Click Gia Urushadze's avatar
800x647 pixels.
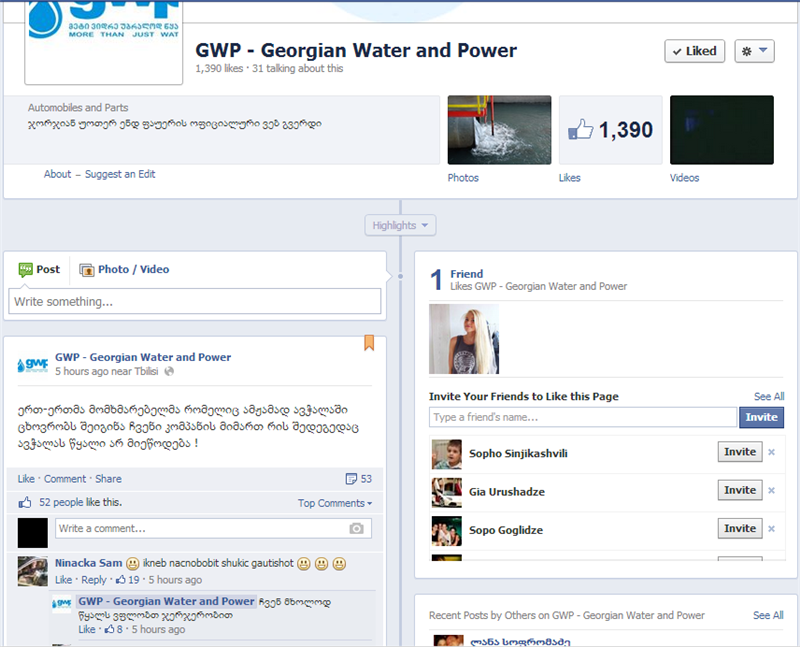pos(446,492)
